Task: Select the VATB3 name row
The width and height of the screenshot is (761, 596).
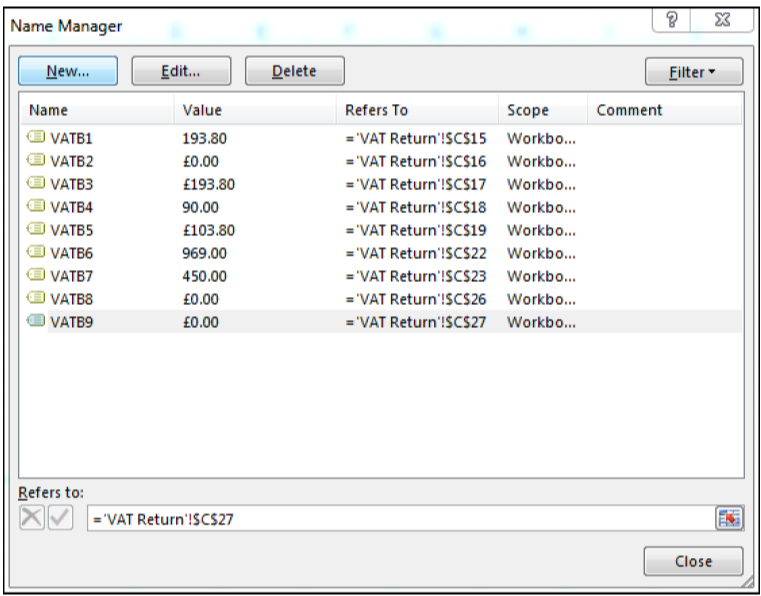Action: tap(381, 184)
